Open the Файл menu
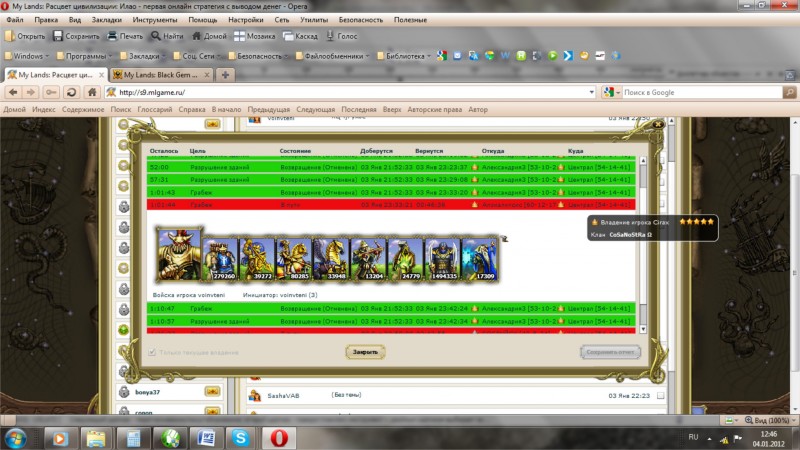Viewport: 800px width, 450px height. (15, 20)
